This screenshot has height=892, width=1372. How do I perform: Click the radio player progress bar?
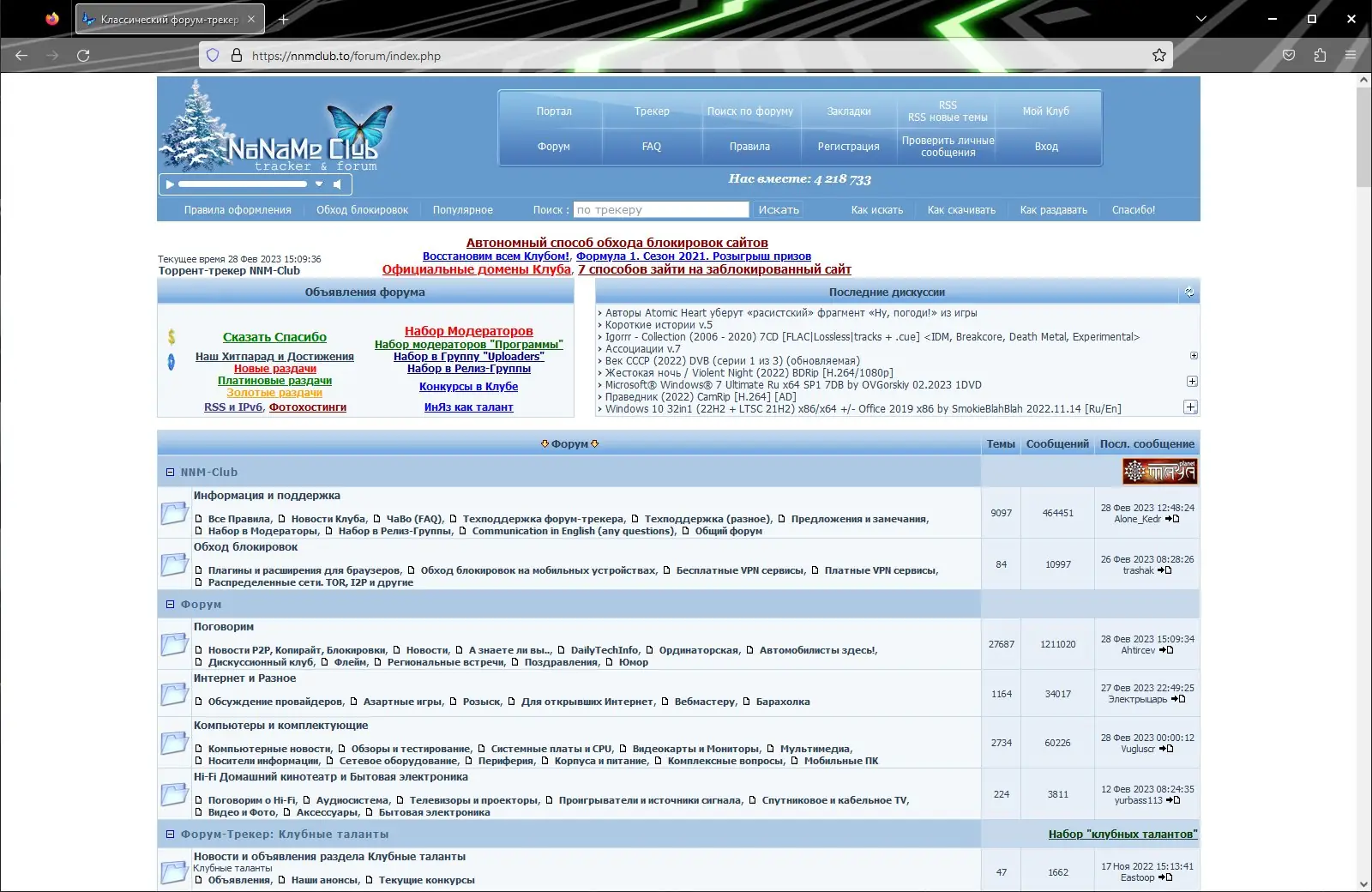click(243, 184)
